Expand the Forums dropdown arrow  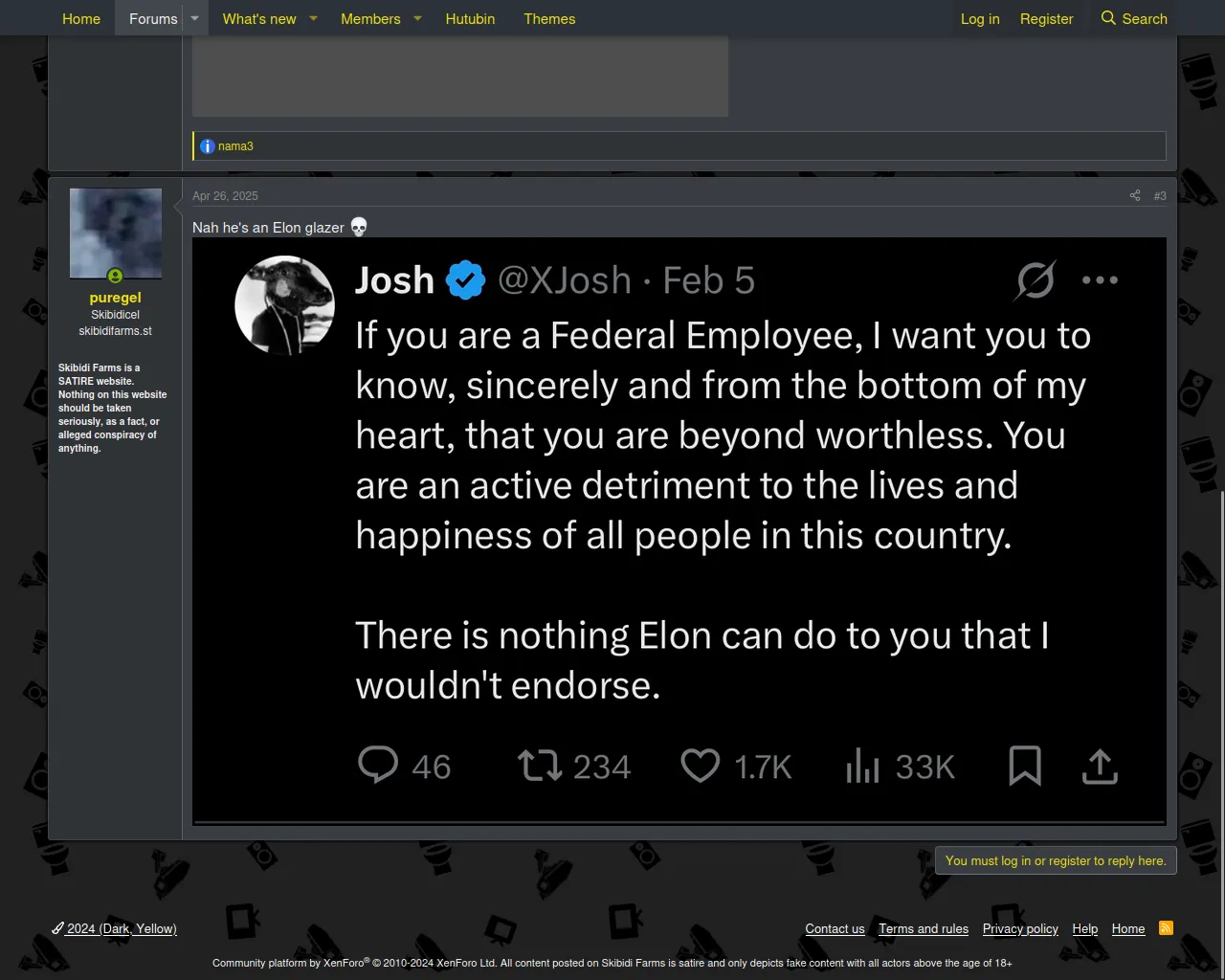pos(194,18)
